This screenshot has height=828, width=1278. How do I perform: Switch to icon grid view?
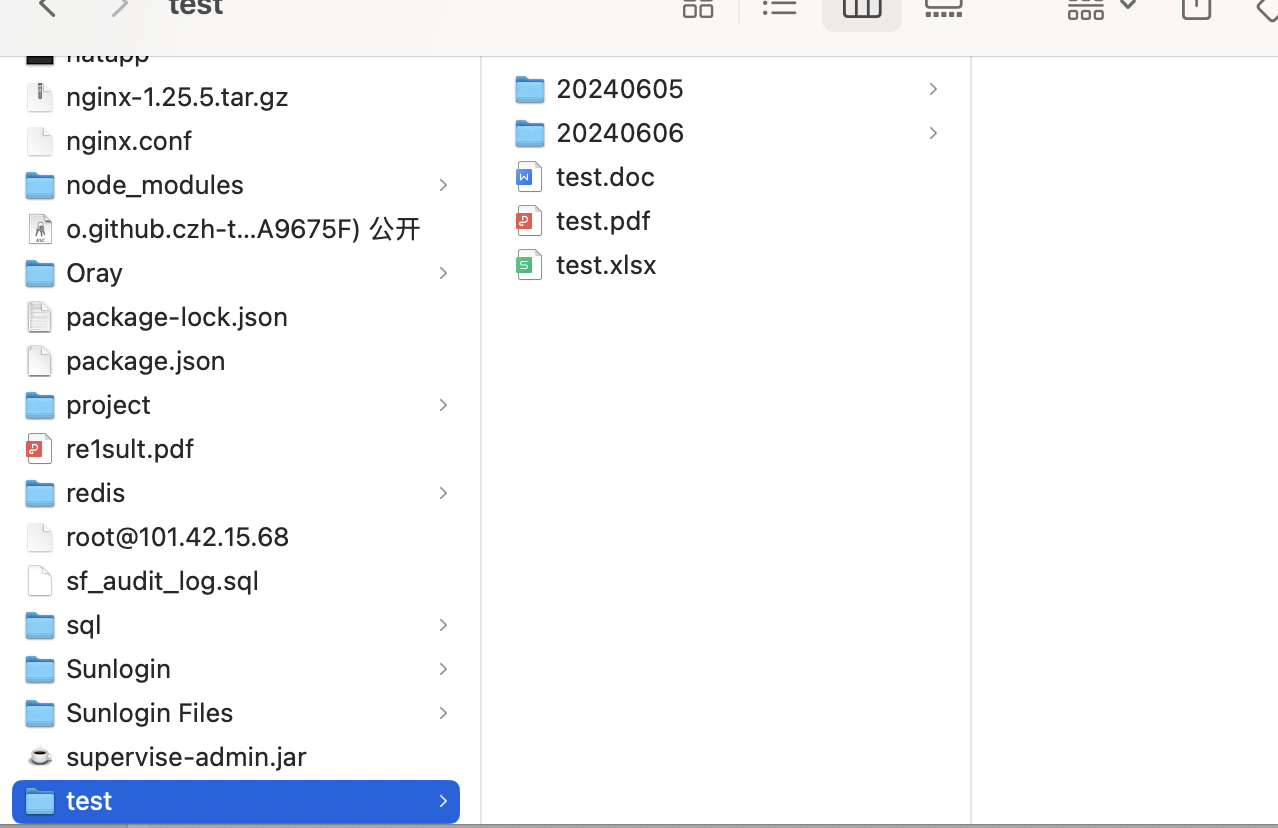click(698, 8)
